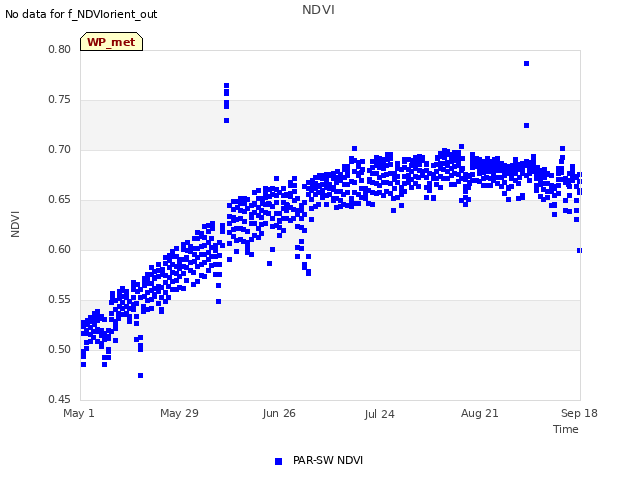Click the Time axis label
This screenshot has height=480, width=640.
566,429
